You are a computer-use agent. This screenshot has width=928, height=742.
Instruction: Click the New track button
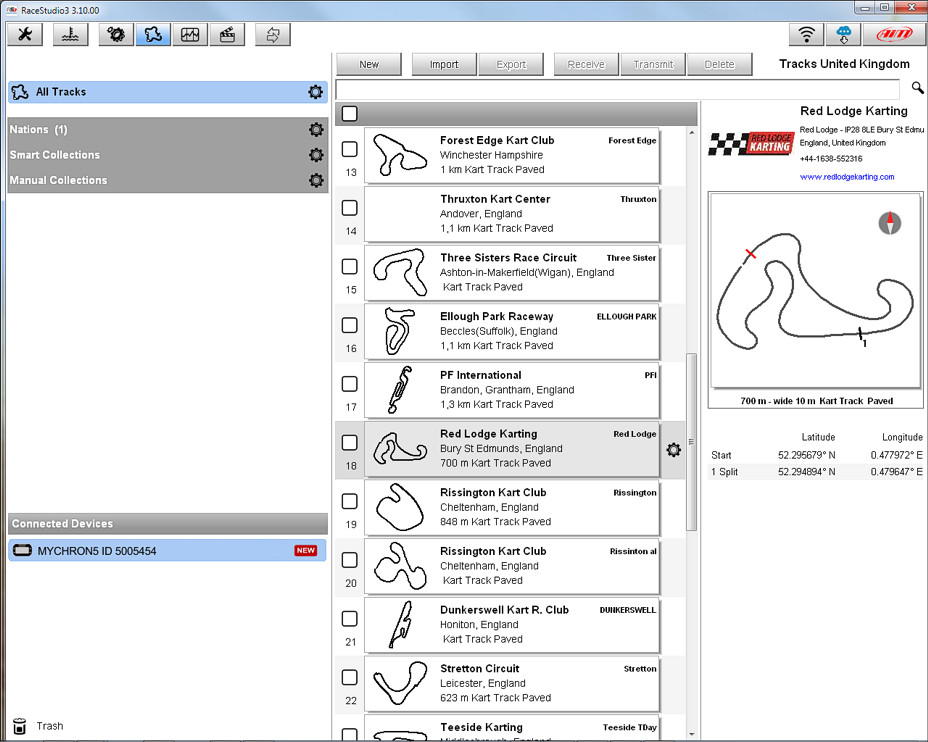pyautogui.click(x=369, y=64)
